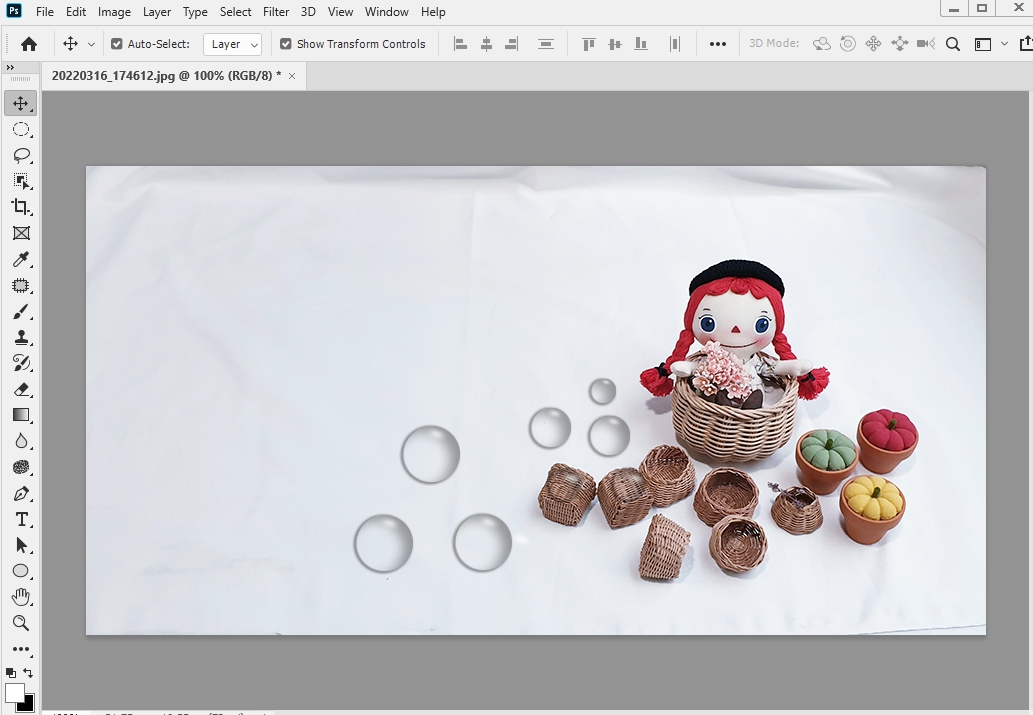The height and width of the screenshot is (715, 1033).
Task: Select the Crop tool
Action: 20,207
